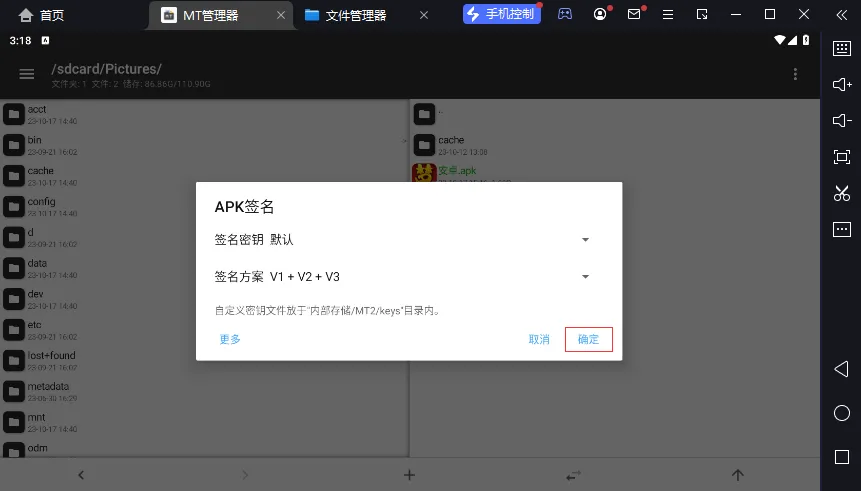Open the mail messages icon
This screenshot has width=861, height=491.
point(634,14)
